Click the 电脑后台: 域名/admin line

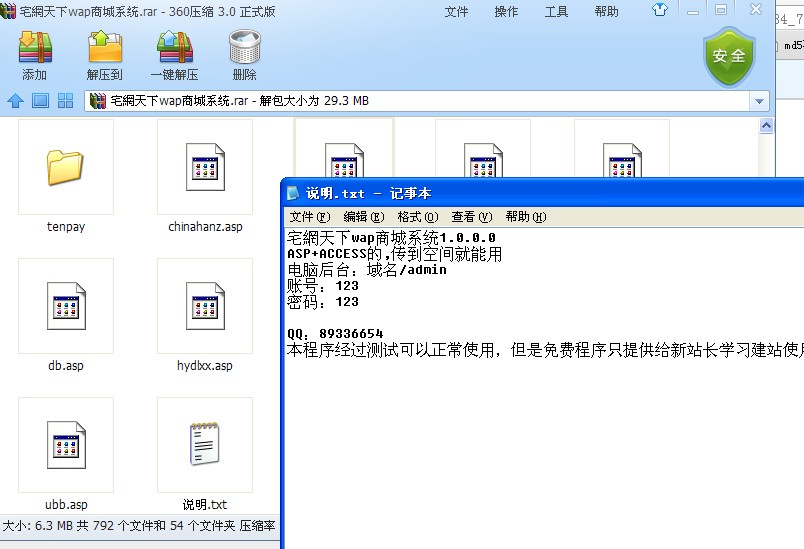367,270
